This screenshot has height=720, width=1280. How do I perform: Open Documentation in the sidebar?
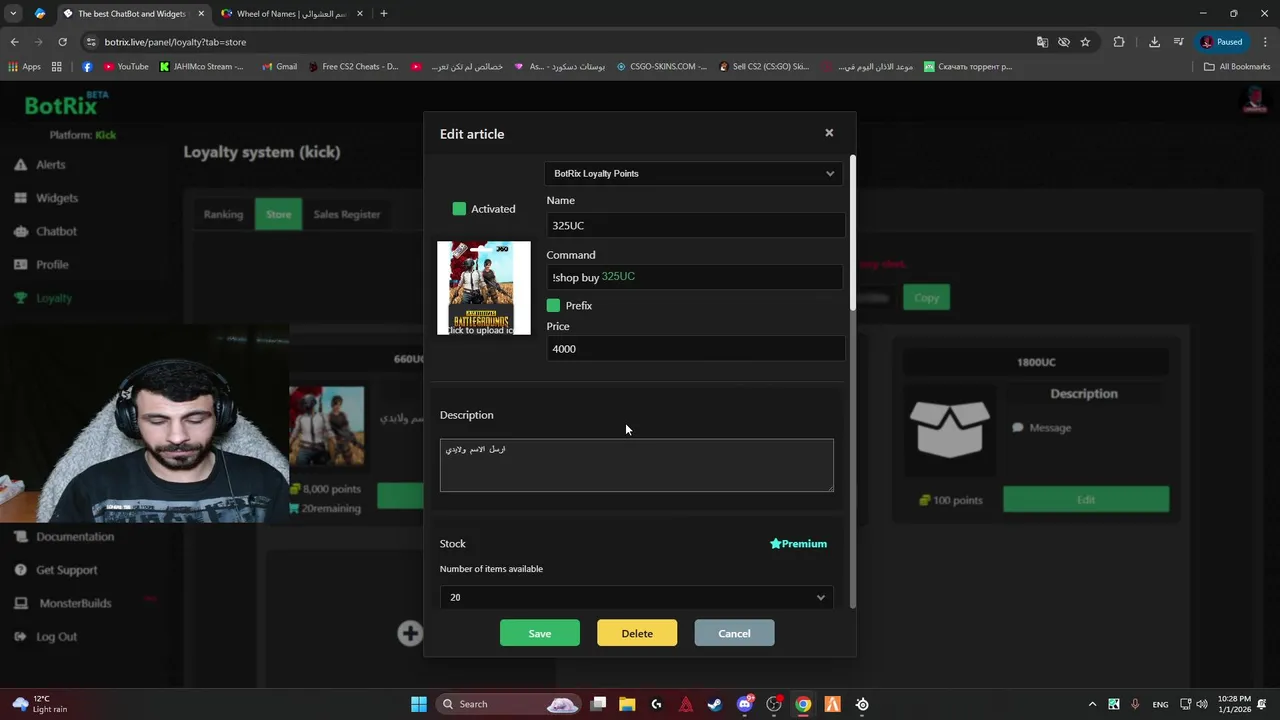(x=75, y=536)
